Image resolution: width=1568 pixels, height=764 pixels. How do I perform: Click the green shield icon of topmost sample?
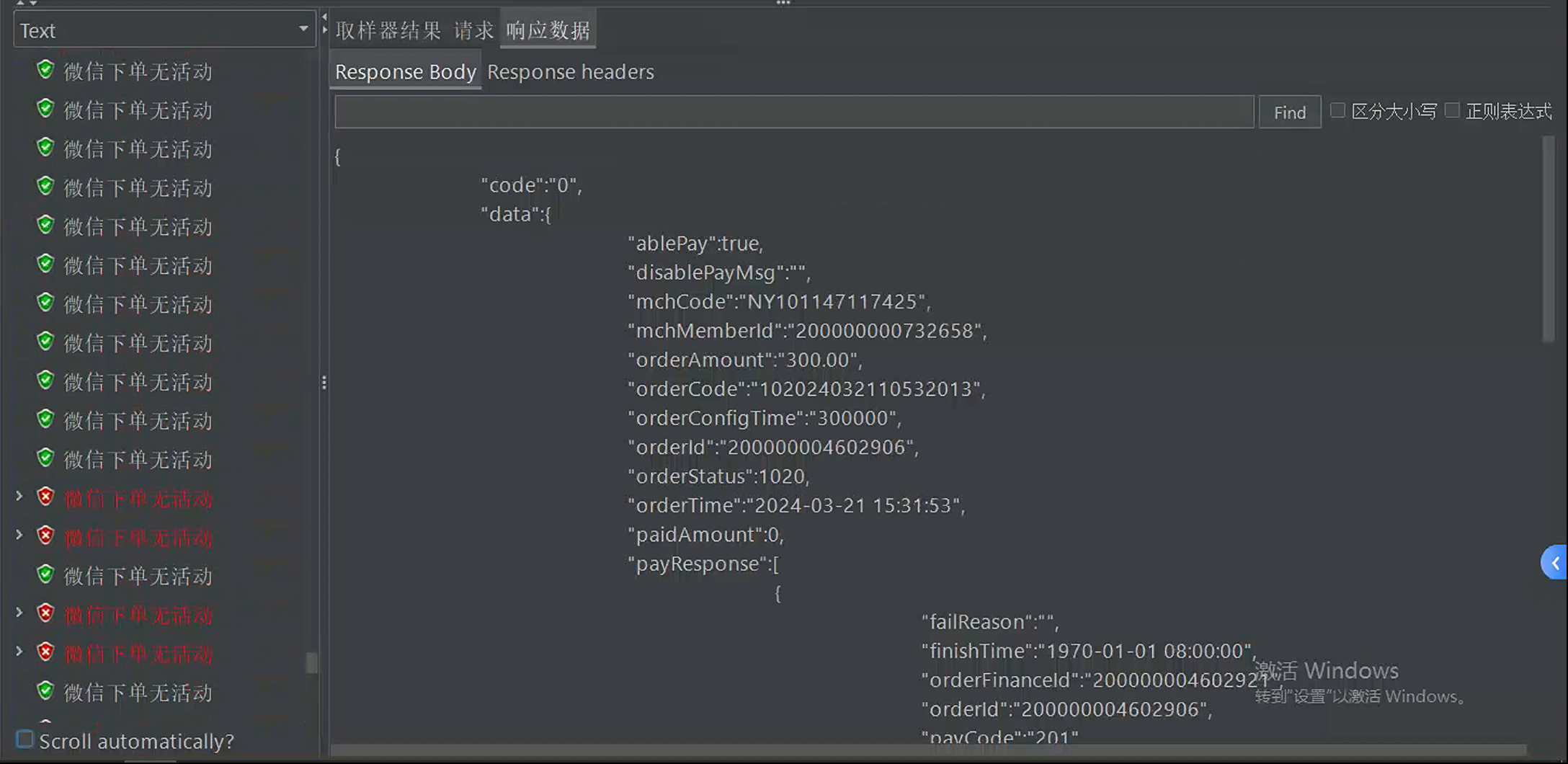click(45, 70)
